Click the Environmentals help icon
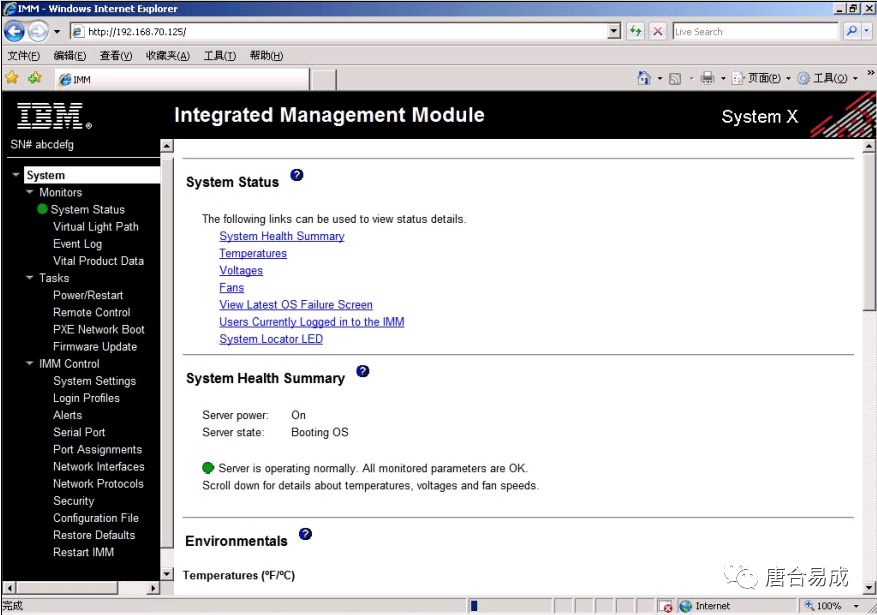This screenshot has width=877, height=615. (305, 534)
